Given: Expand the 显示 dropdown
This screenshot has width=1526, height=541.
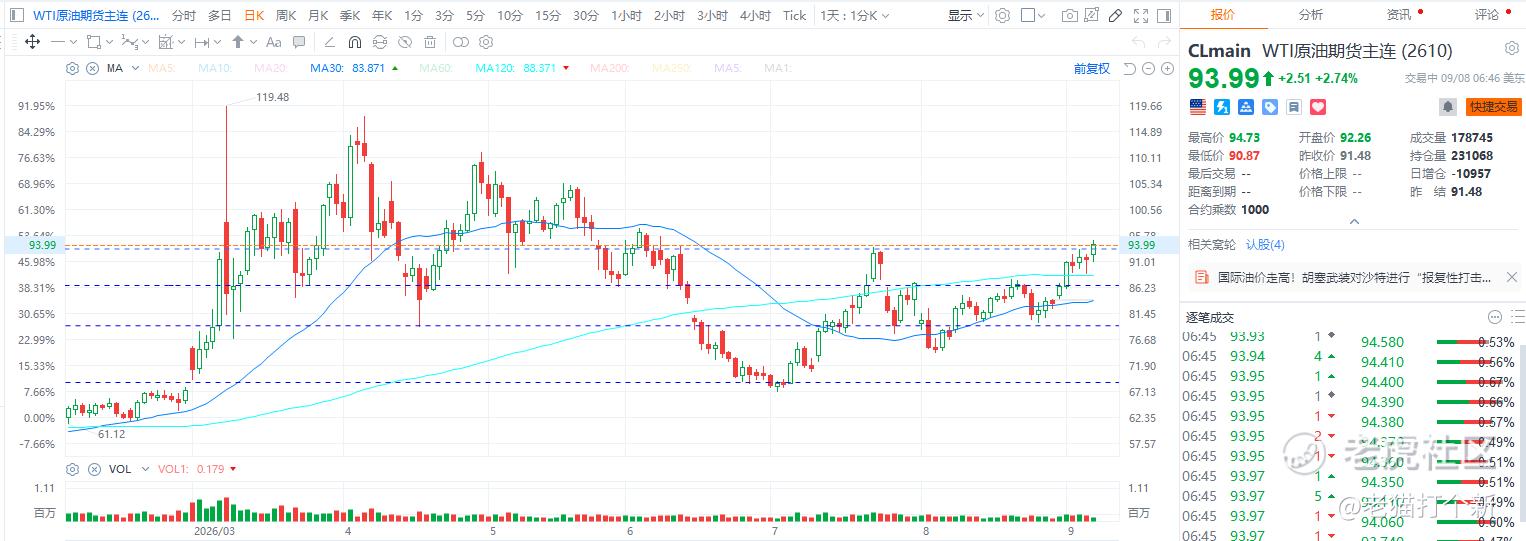Looking at the screenshot, I should pos(966,16).
